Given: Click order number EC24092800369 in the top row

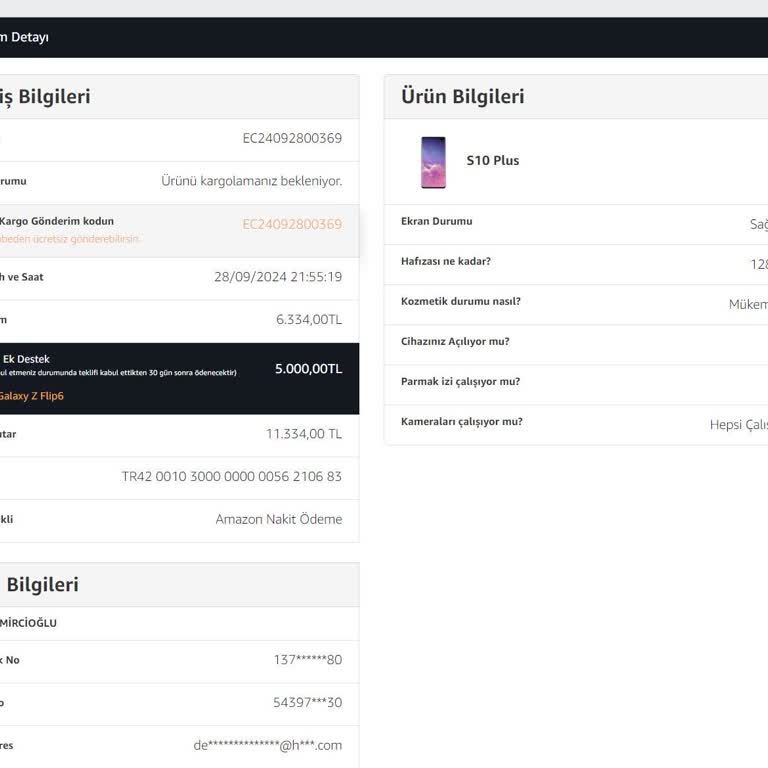Looking at the screenshot, I should [292, 138].
